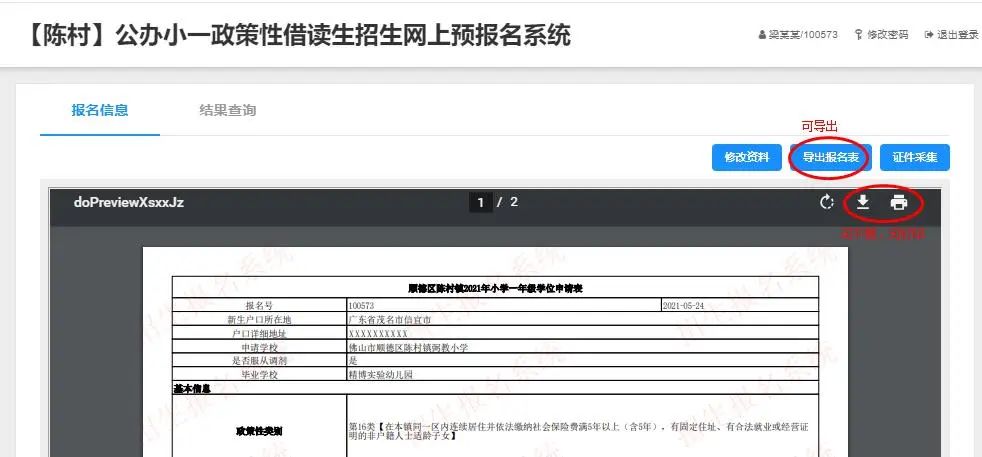Image resolution: width=982 pixels, height=457 pixels.
Task: Switch to 报名信息 tab
Action: coord(100,111)
